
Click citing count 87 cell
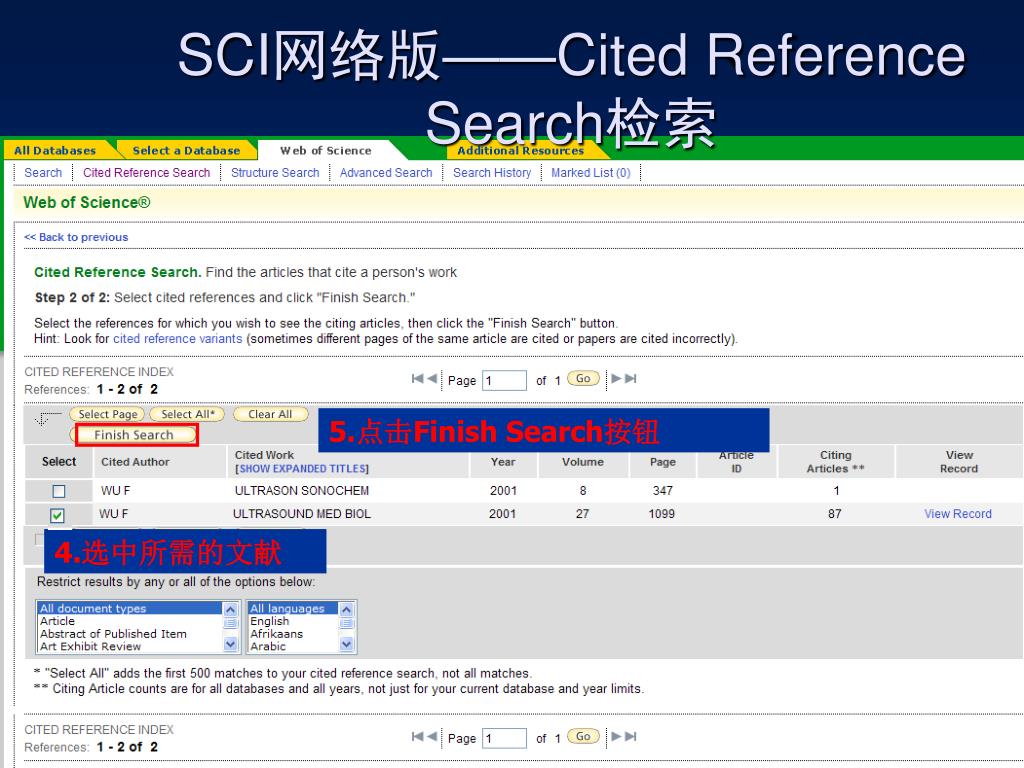[835, 514]
